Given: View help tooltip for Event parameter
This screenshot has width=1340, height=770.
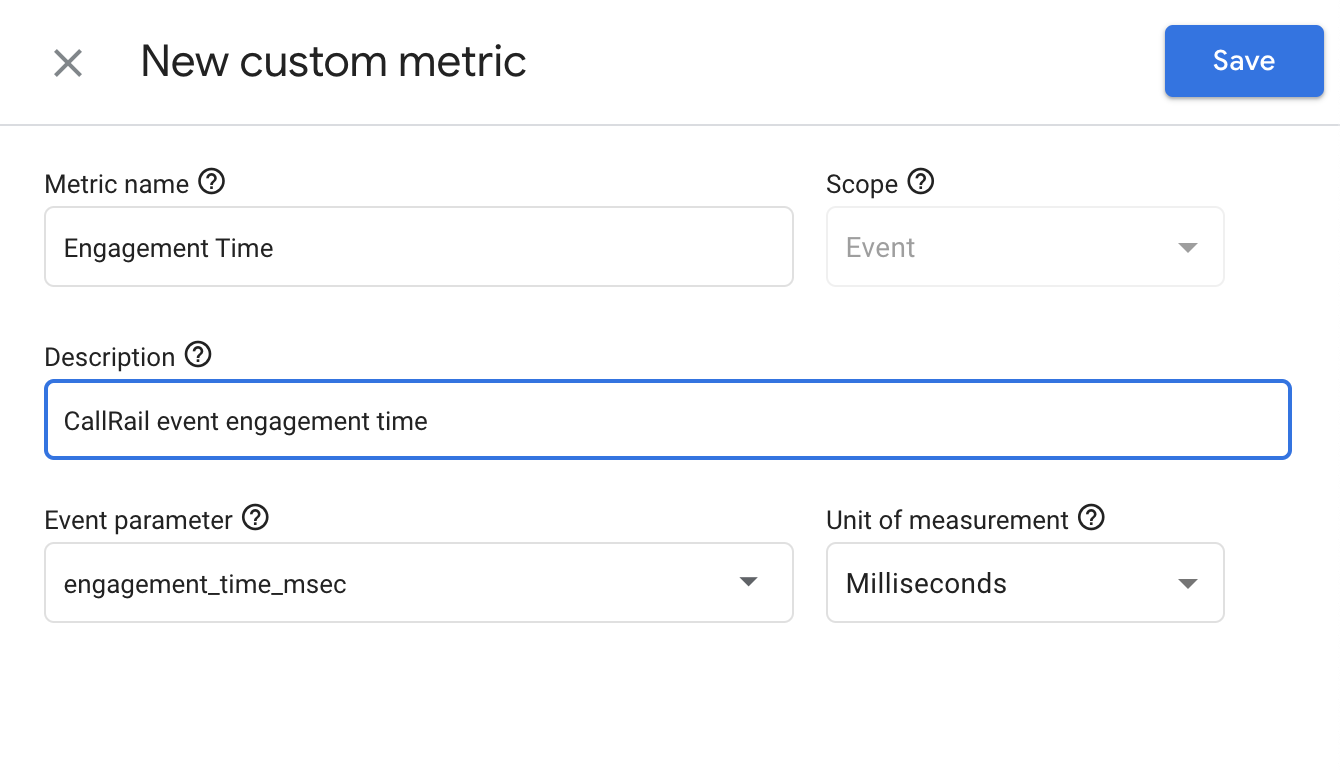Looking at the screenshot, I should click(x=256, y=518).
